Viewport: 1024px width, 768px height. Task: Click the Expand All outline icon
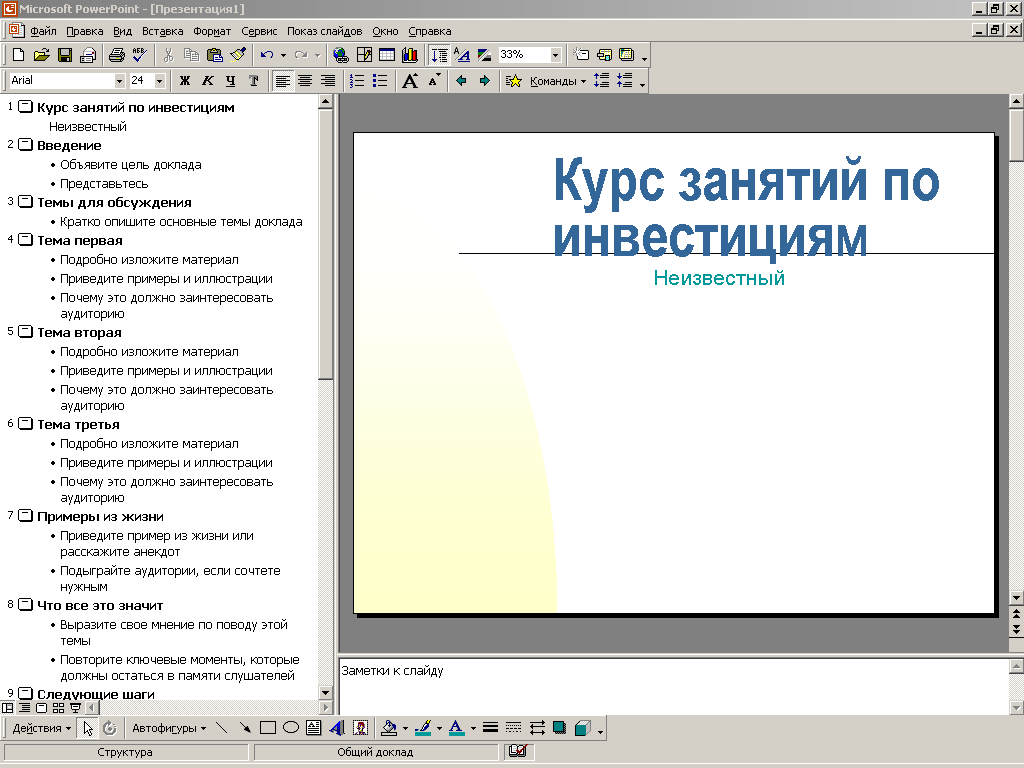point(440,55)
